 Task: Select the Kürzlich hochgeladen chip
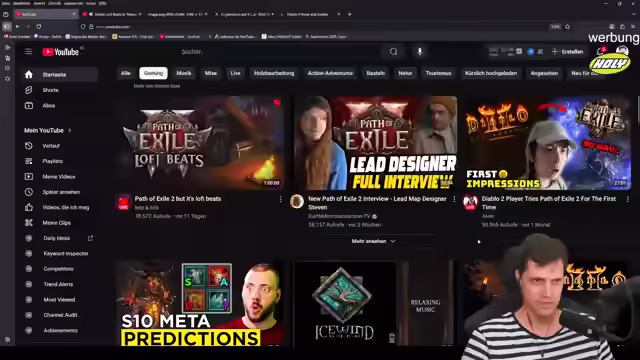click(x=491, y=73)
